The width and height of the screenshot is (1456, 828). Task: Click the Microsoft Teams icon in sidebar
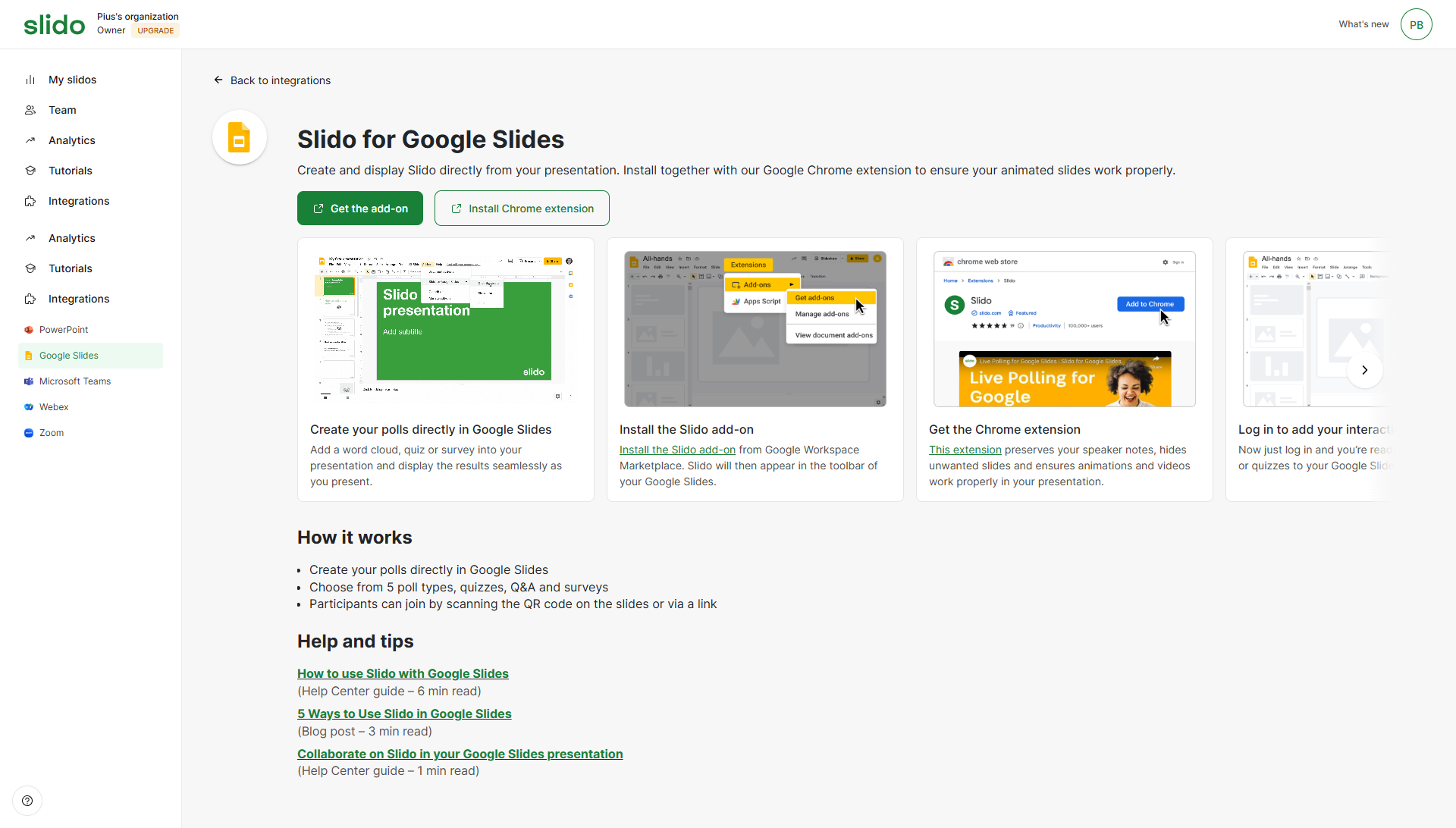click(x=29, y=381)
